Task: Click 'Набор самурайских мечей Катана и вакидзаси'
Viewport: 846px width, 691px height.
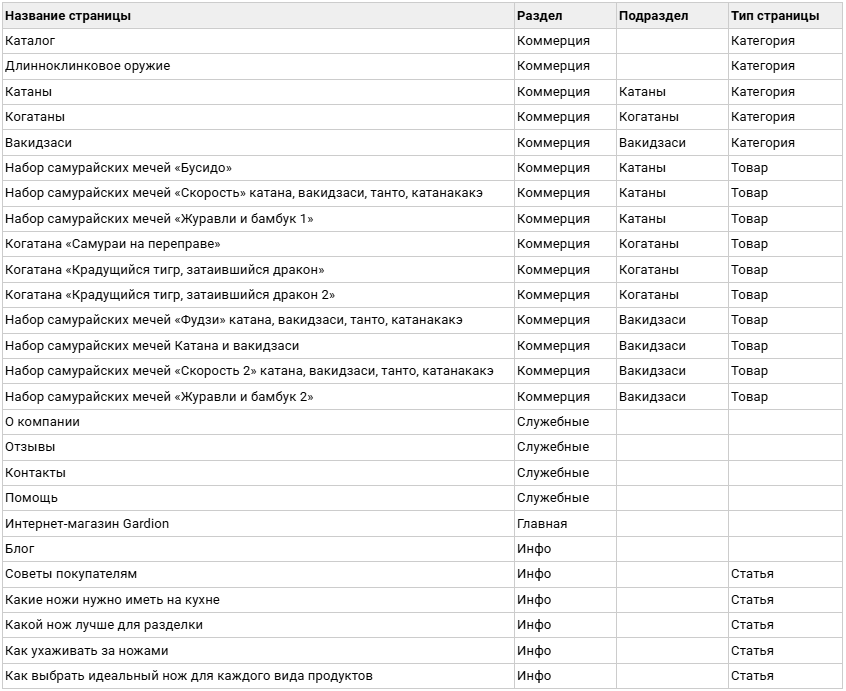Action: coord(258,346)
